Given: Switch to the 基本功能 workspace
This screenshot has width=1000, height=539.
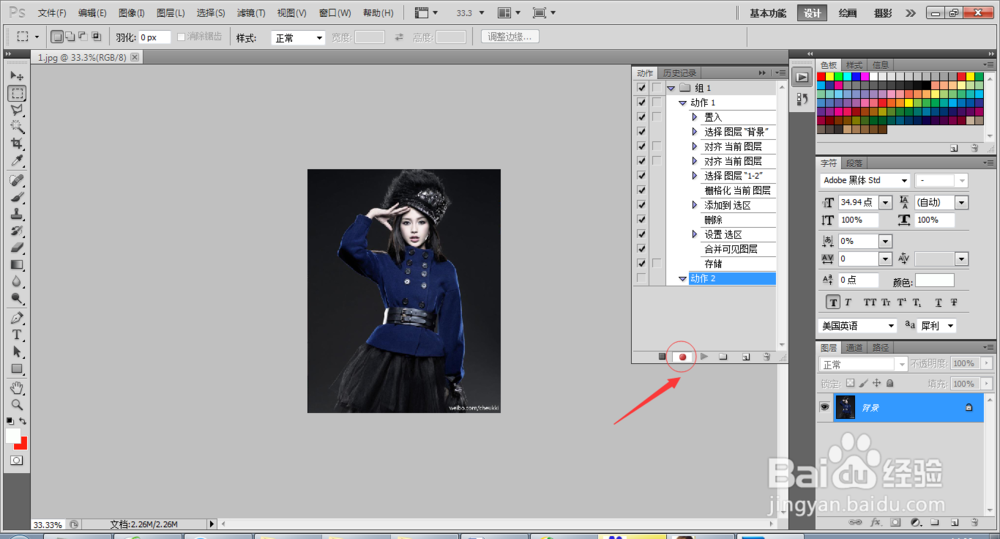Looking at the screenshot, I should (768, 13).
